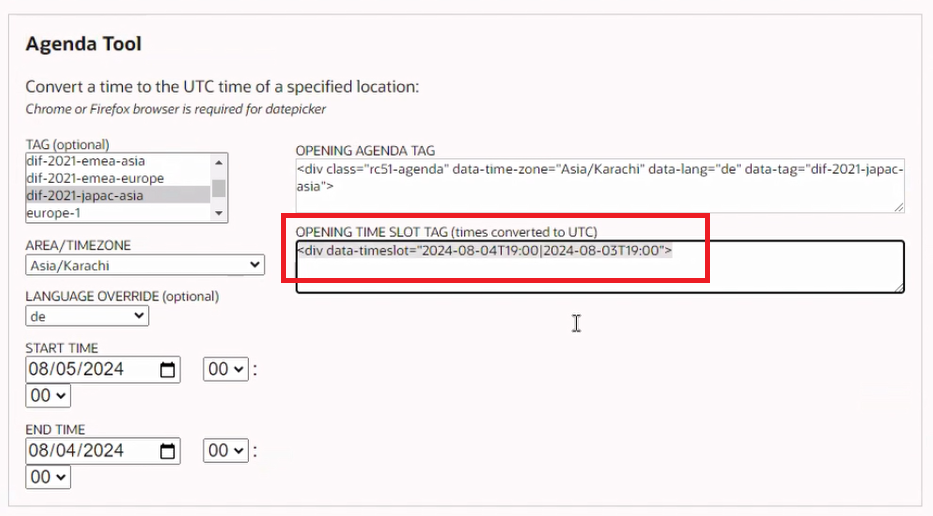The width and height of the screenshot is (933, 516).
Task: Open the Start Time minutes dropdown
Action: coord(48,397)
